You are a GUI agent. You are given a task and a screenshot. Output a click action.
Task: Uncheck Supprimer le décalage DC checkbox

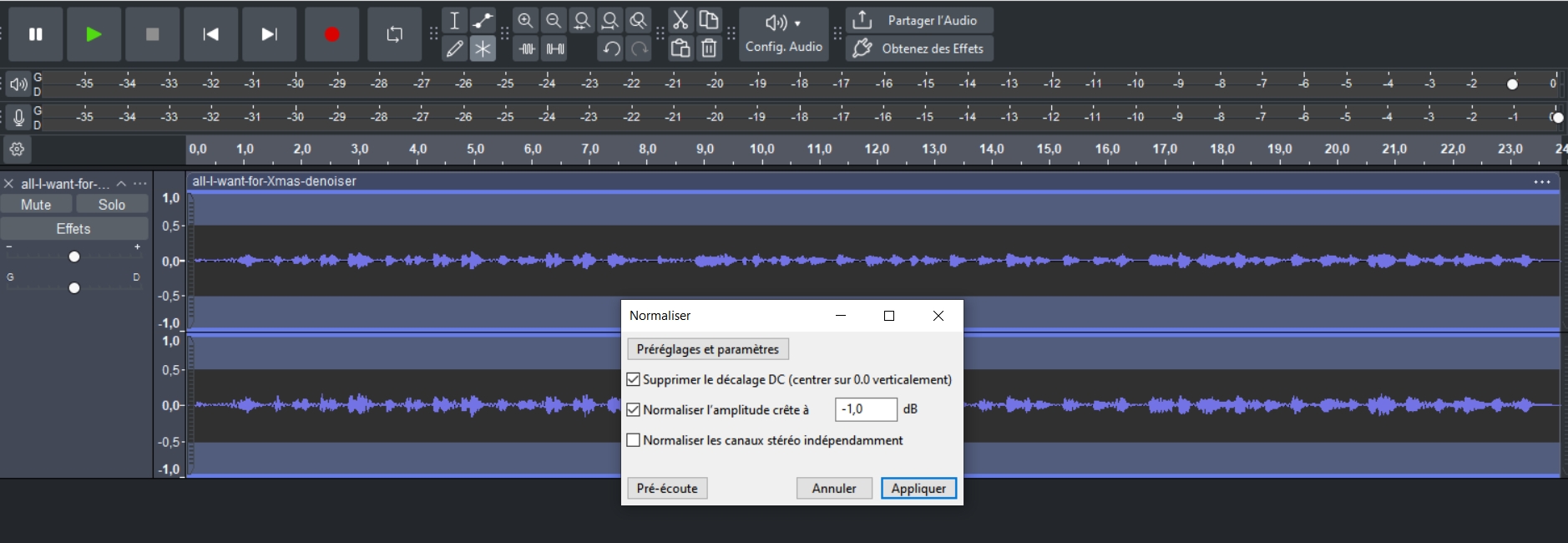pos(634,379)
